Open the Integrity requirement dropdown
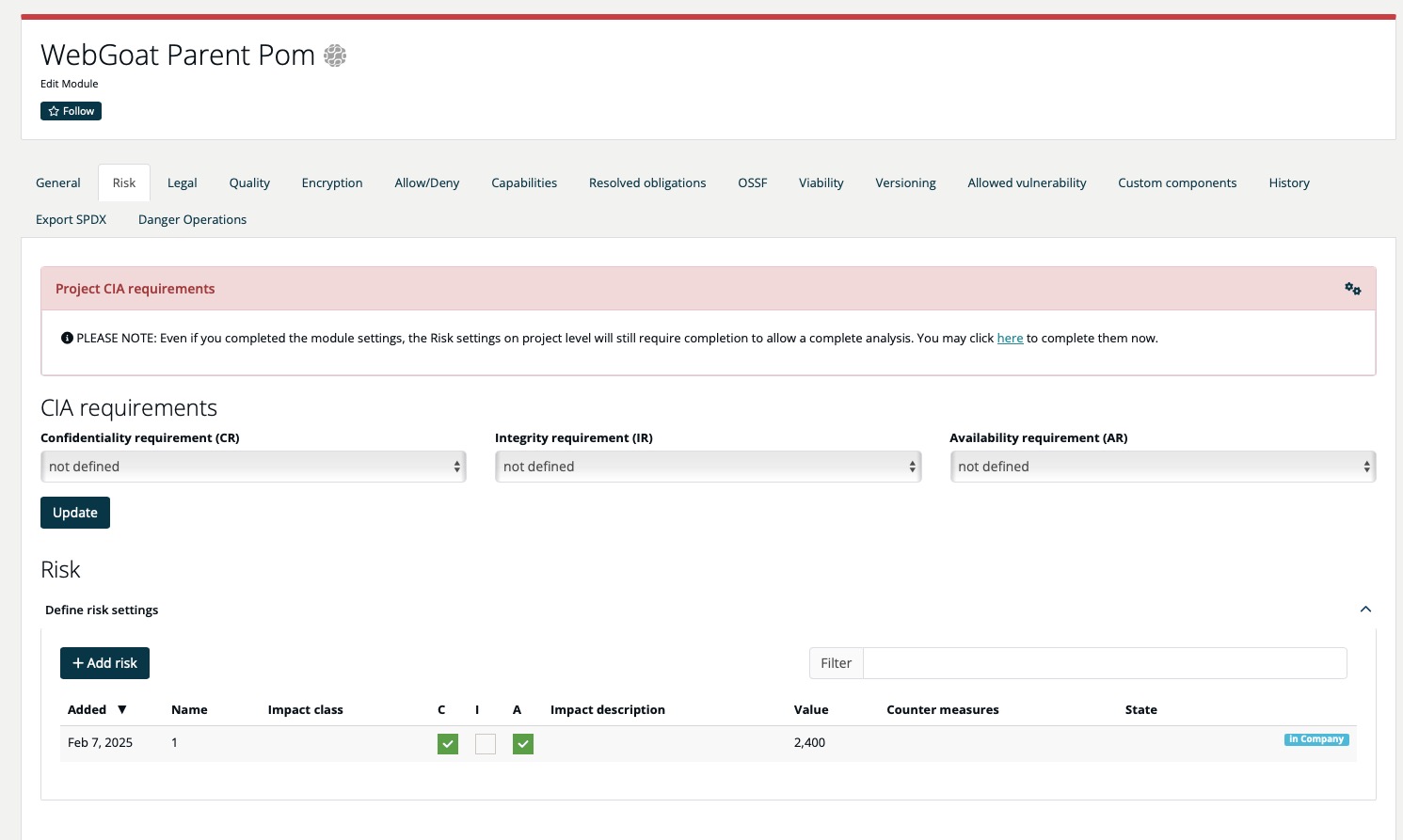 pos(708,467)
